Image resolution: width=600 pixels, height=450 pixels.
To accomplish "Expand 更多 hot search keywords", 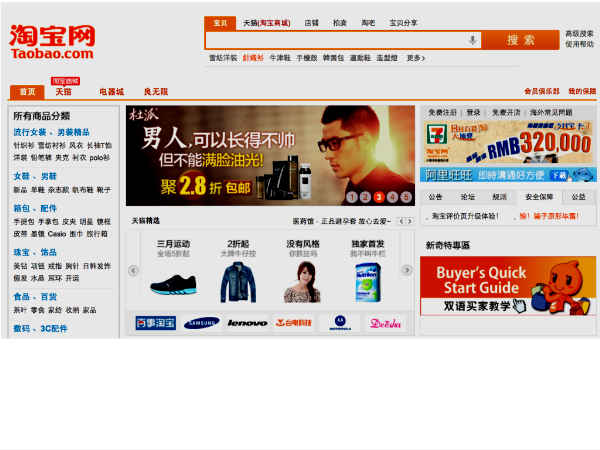I will coord(416,58).
